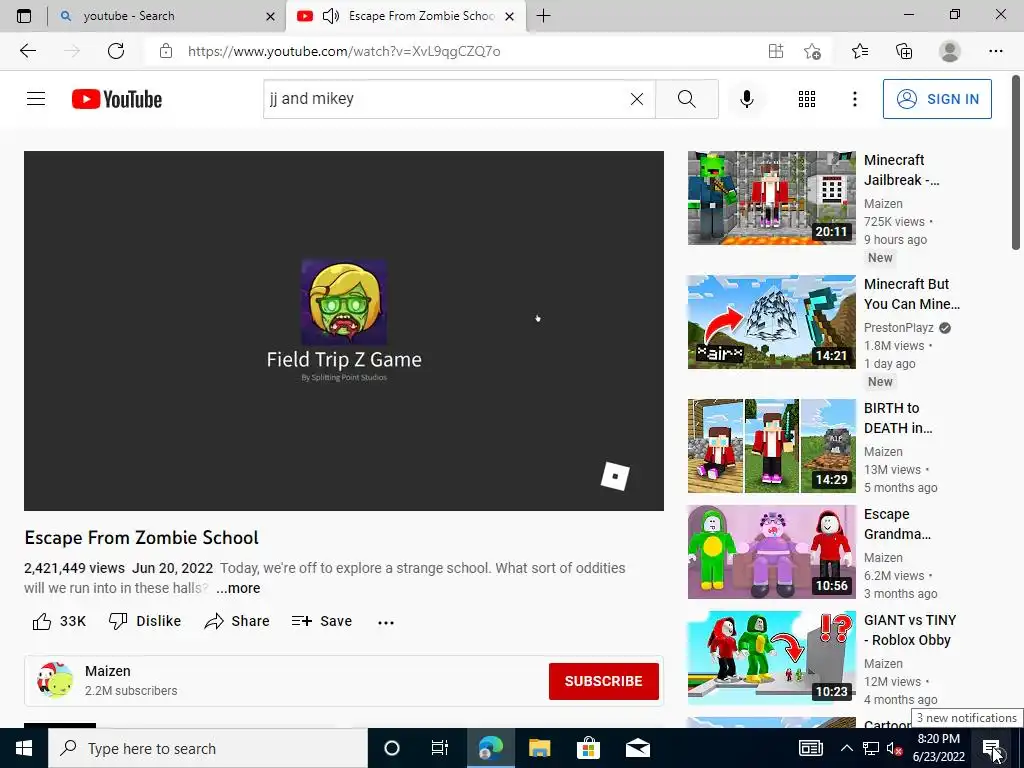Share the video using Share button
Viewport: 1024px width, 768px height.
pos(236,621)
